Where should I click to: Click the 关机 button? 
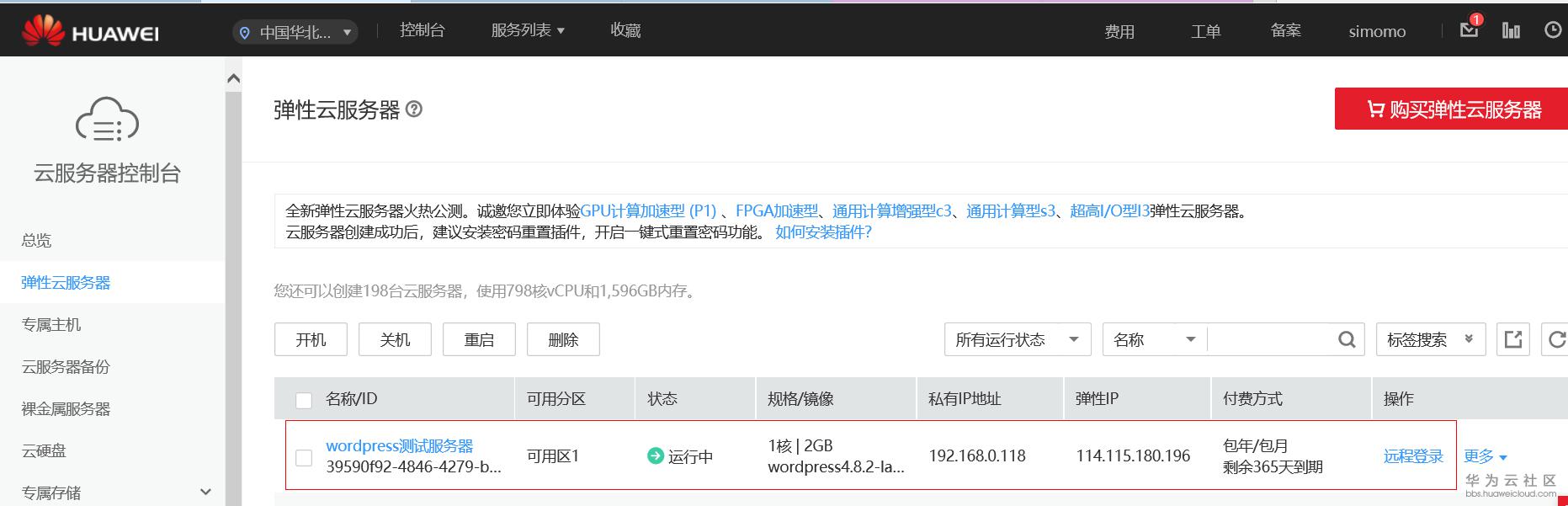coord(395,339)
